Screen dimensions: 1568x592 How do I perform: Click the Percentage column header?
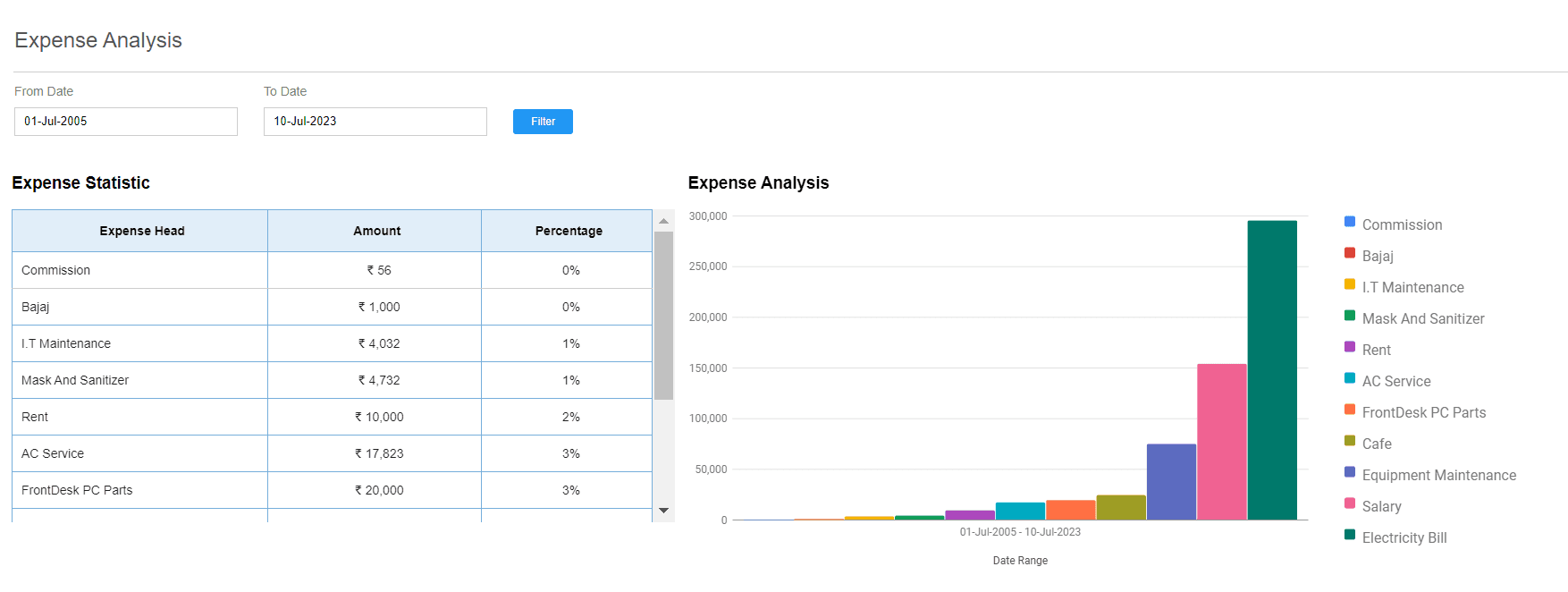[568, 231]
